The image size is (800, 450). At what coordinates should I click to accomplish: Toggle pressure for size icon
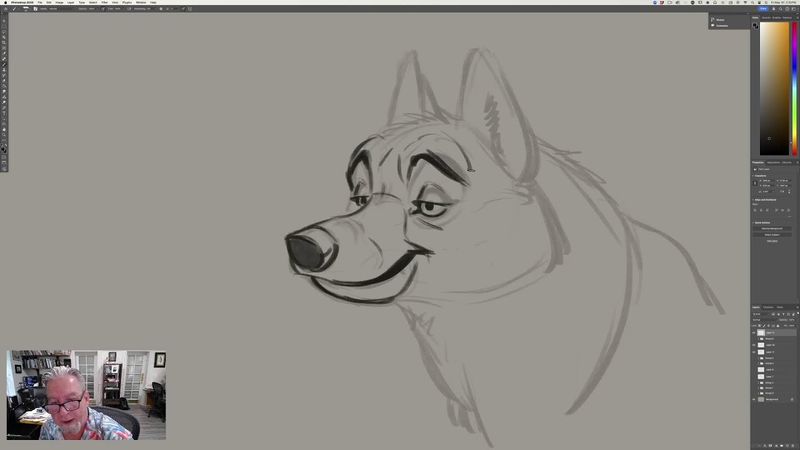[183, 9]
